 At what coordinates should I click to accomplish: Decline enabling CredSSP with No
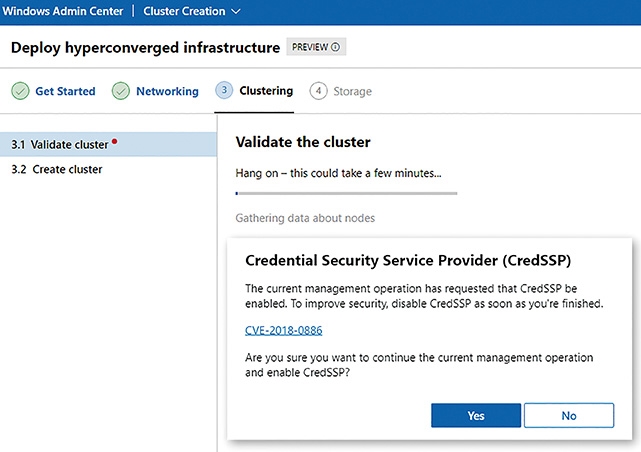(569, 415)
